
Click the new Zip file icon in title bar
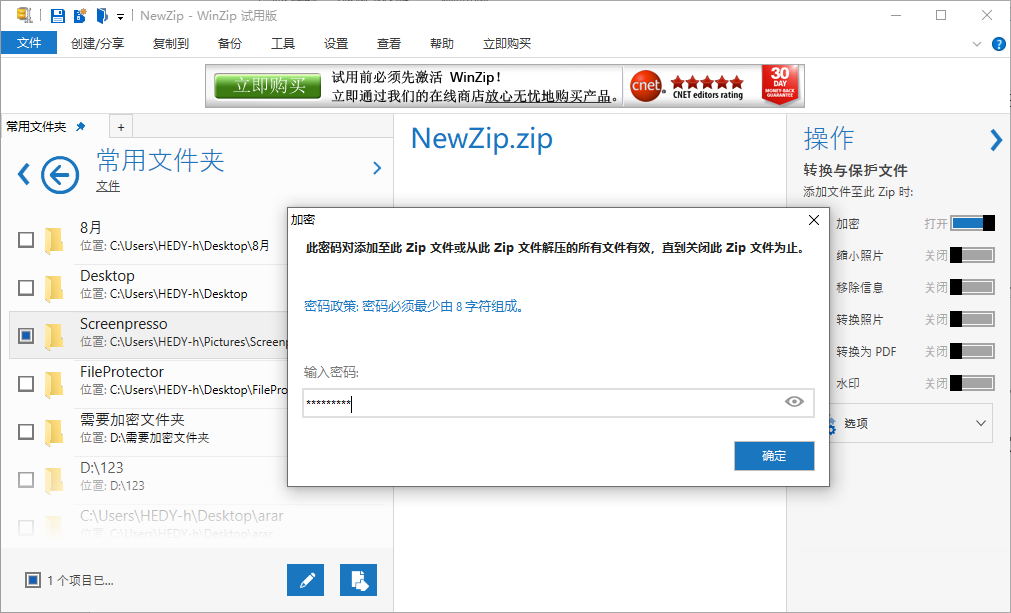click(80, 15)
